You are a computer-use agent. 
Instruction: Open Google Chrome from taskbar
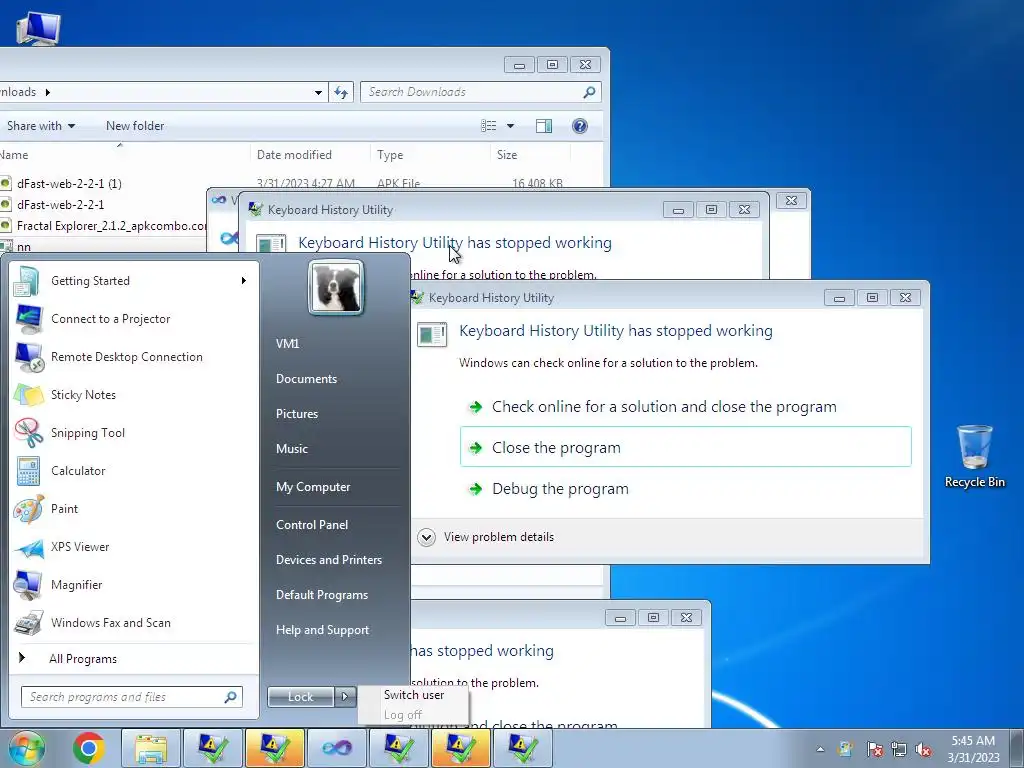click(x=89, y=748)
